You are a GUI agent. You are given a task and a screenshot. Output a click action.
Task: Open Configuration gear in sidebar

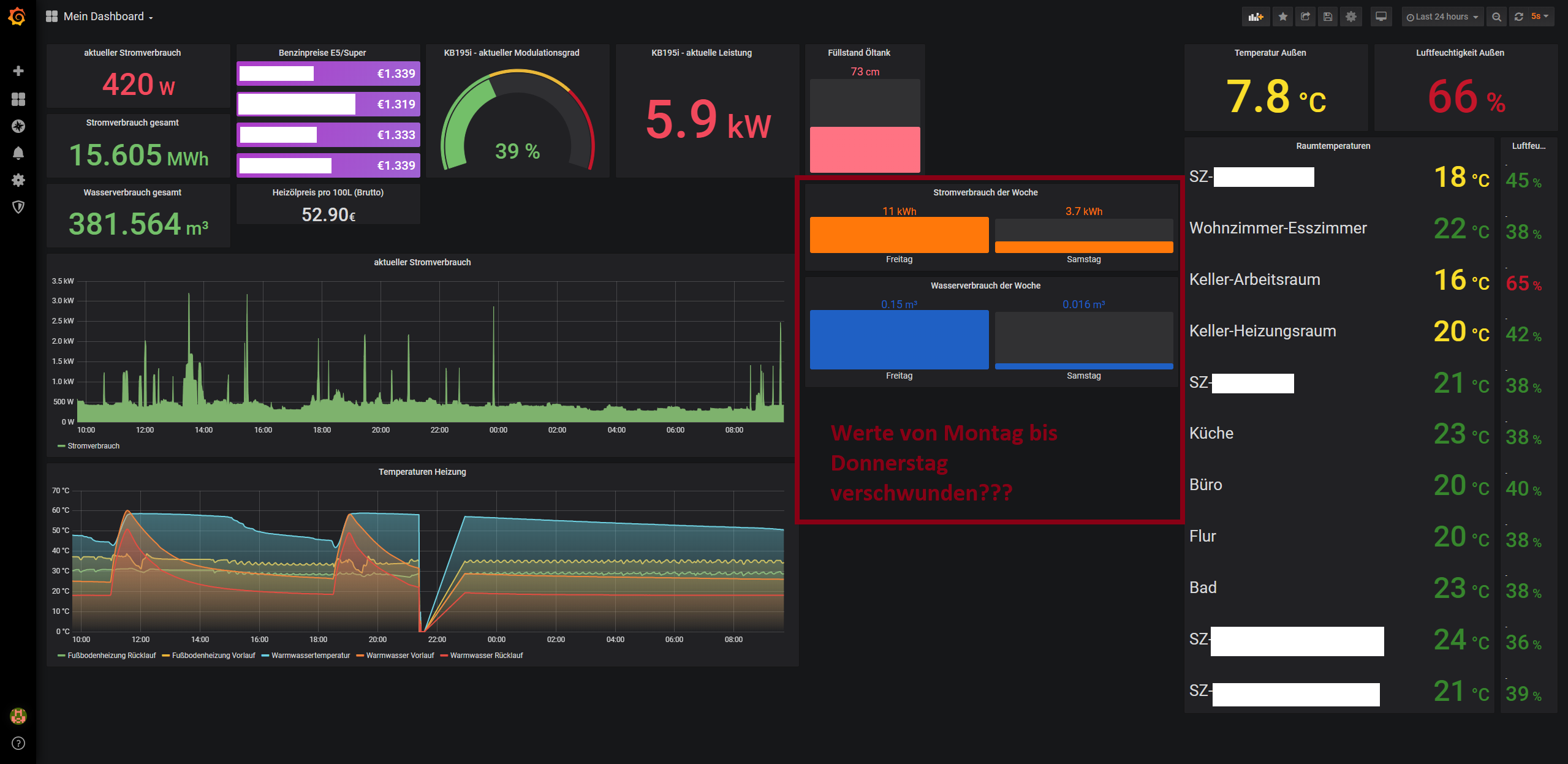[x=18, y=180]
